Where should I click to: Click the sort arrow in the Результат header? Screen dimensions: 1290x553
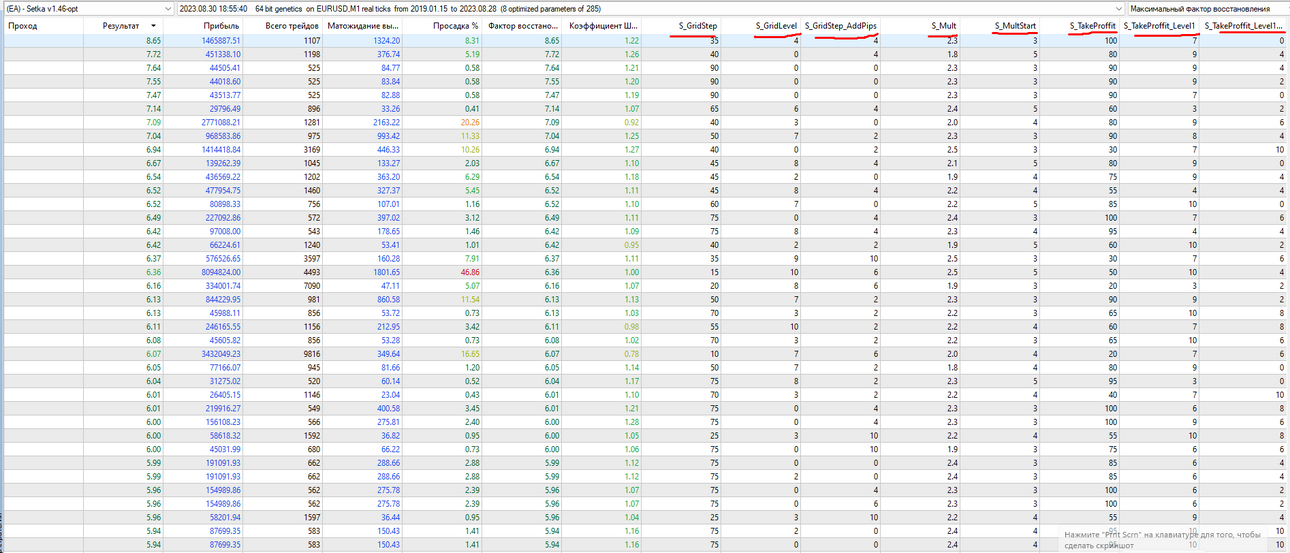click(153, 25)
